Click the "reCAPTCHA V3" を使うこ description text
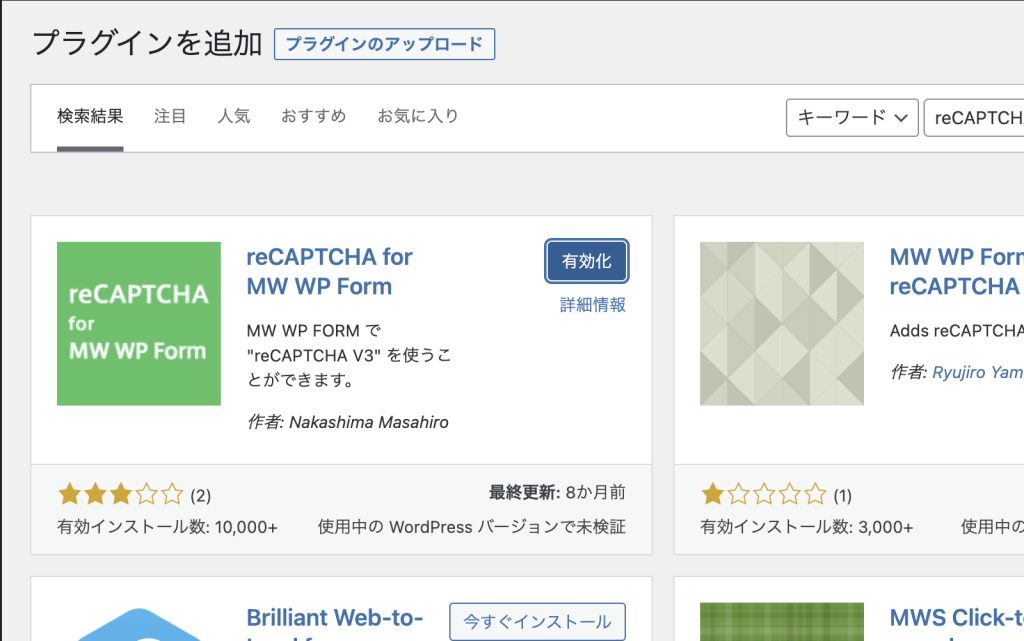 click(349, 355)
